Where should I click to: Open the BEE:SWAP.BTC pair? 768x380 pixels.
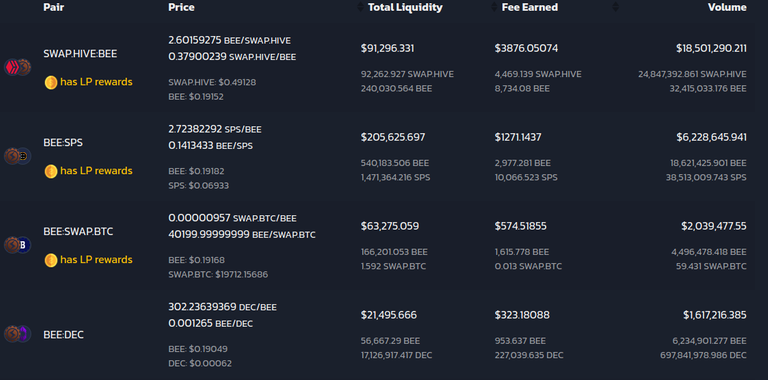(78, 232)
